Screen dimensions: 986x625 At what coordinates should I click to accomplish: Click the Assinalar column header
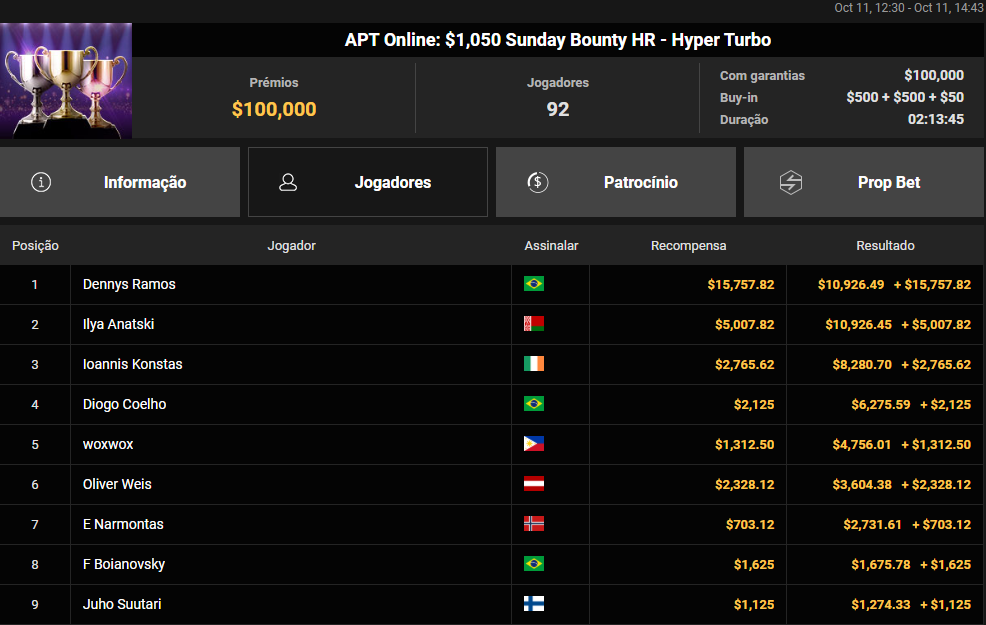tap(551, 246)
